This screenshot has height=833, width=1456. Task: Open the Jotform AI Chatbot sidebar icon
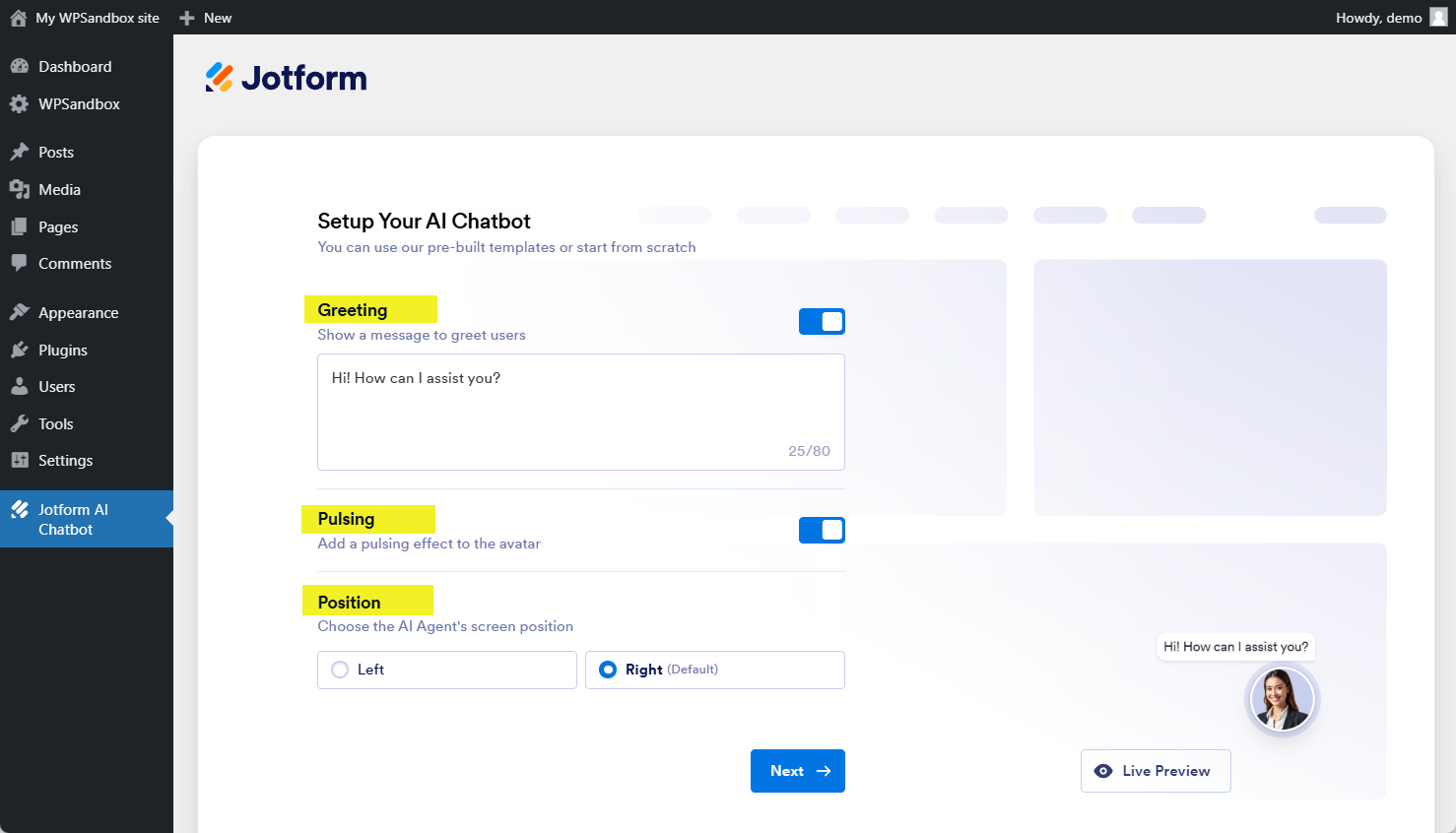(22, 509)
